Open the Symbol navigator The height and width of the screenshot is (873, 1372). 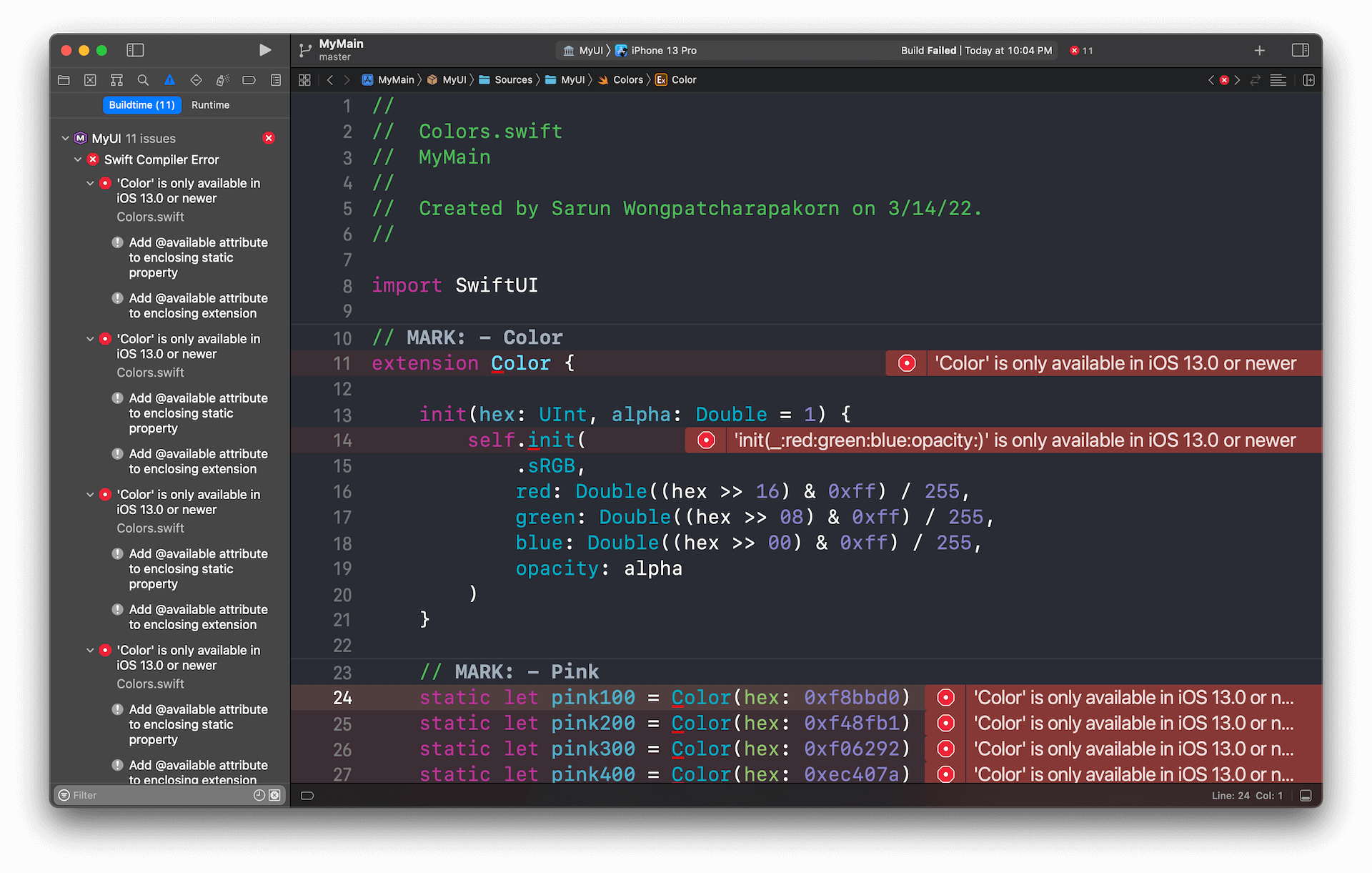pyautogui.click(x=116, y=80)
